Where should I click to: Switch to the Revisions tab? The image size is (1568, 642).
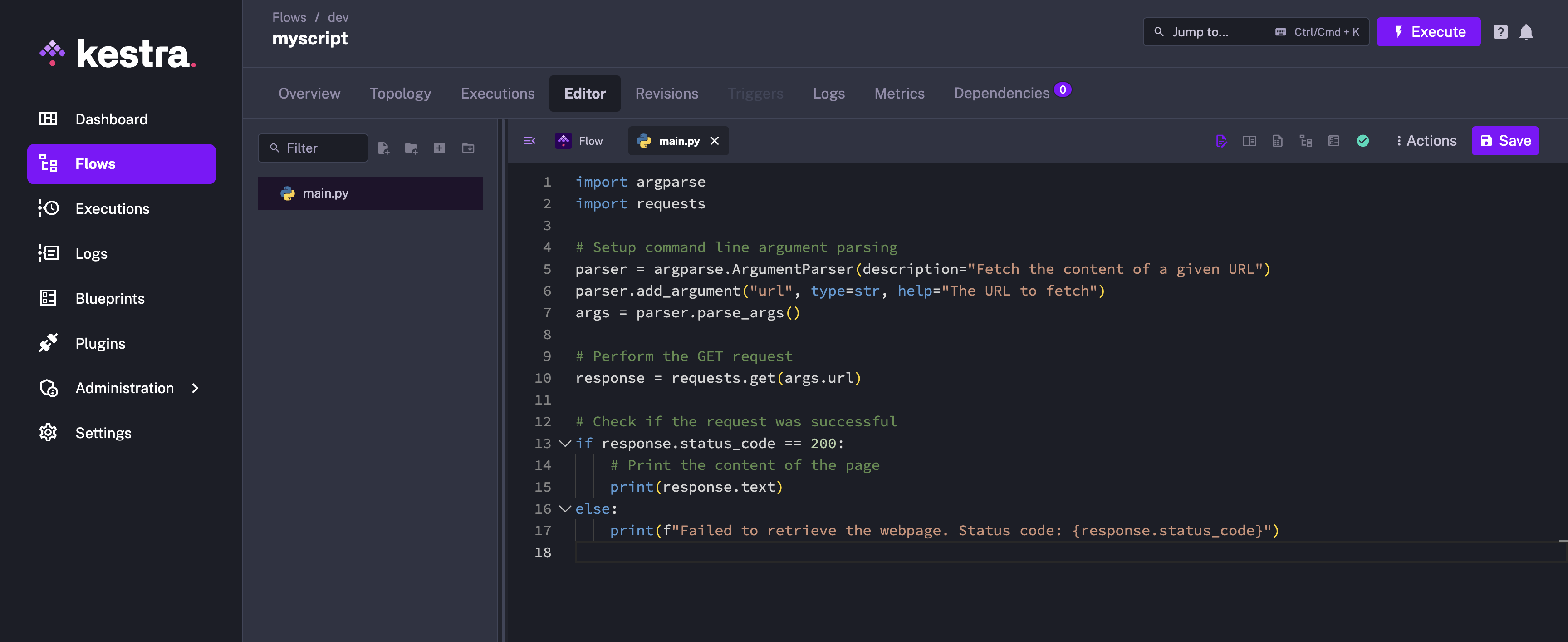(x=667, y=92)
